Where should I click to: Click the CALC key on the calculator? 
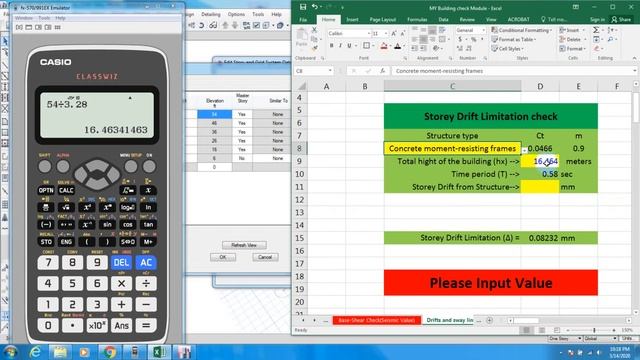66,190
